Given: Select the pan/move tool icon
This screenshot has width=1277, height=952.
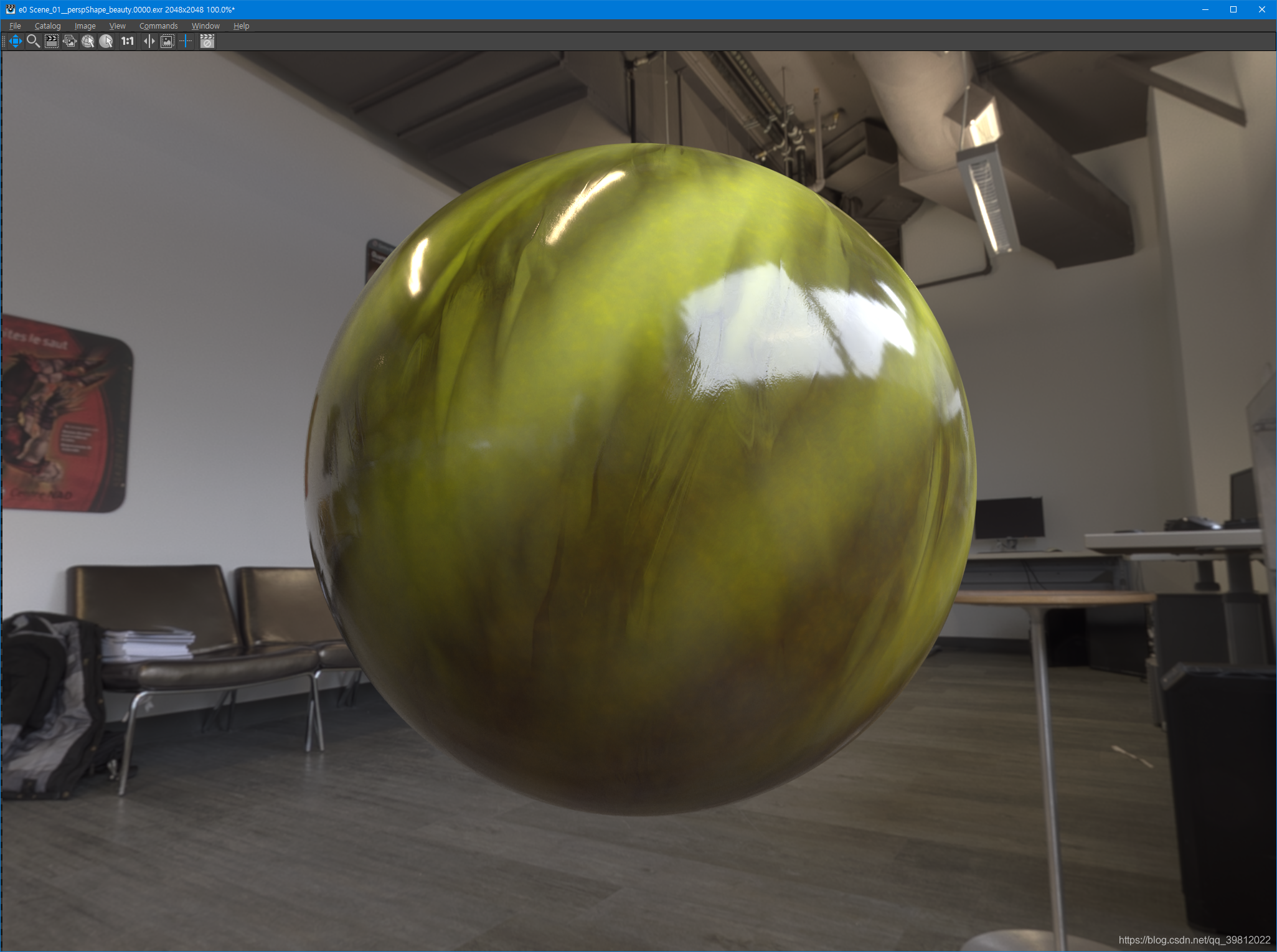Looking at the screenshot, I should tap(16, 41).
